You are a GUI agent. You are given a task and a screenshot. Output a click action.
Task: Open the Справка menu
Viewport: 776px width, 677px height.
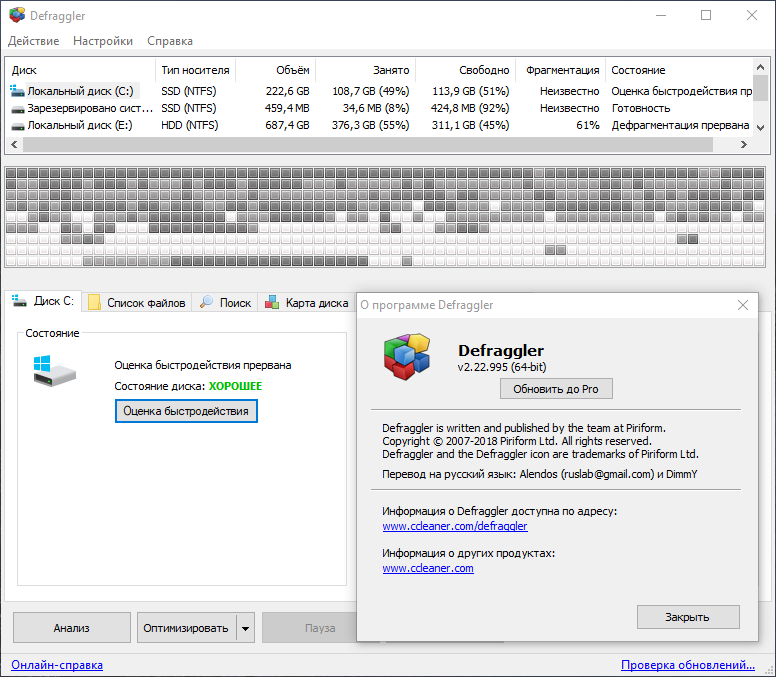170,41
